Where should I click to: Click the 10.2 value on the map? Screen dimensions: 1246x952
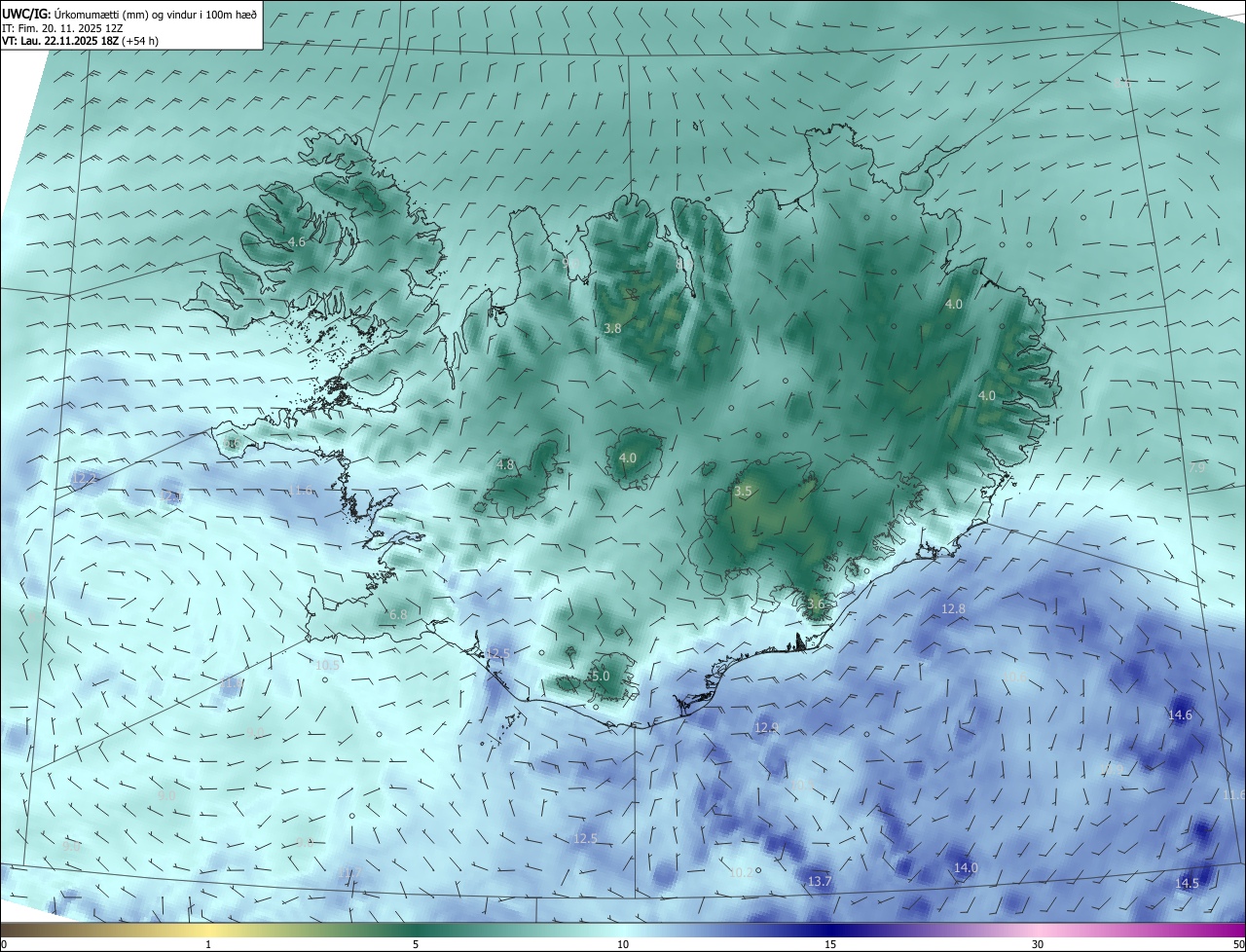(742, 872)
